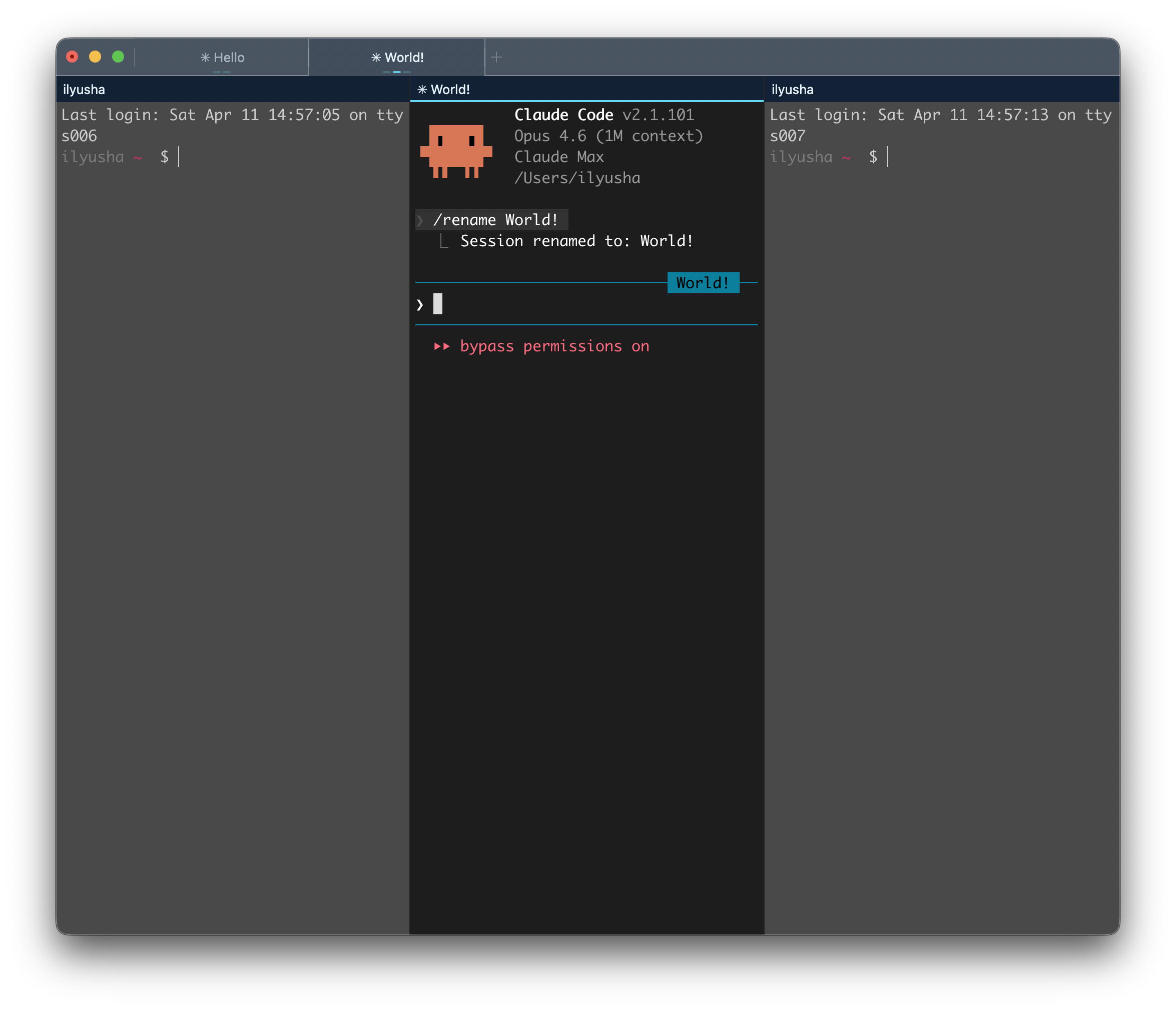The height and width of the screenshot is (1009, 1176).
Task: Maximize window with green button
Action: click(118, 57)
